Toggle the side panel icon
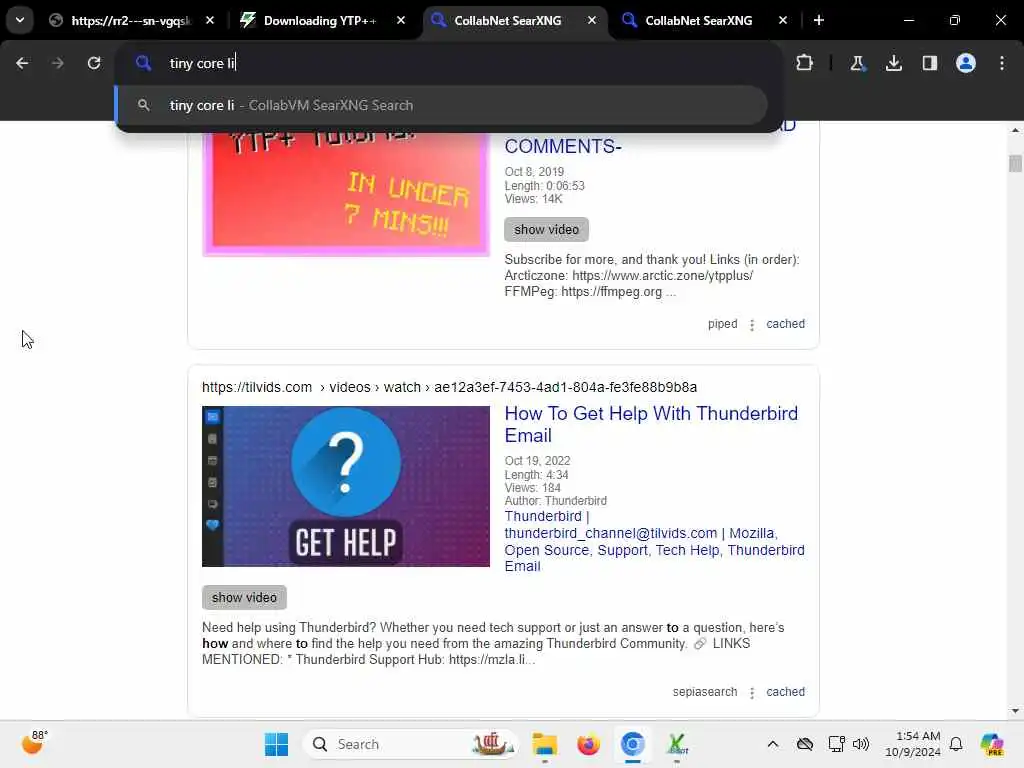The image size is (1024, 768). click(x=929, y=63)
